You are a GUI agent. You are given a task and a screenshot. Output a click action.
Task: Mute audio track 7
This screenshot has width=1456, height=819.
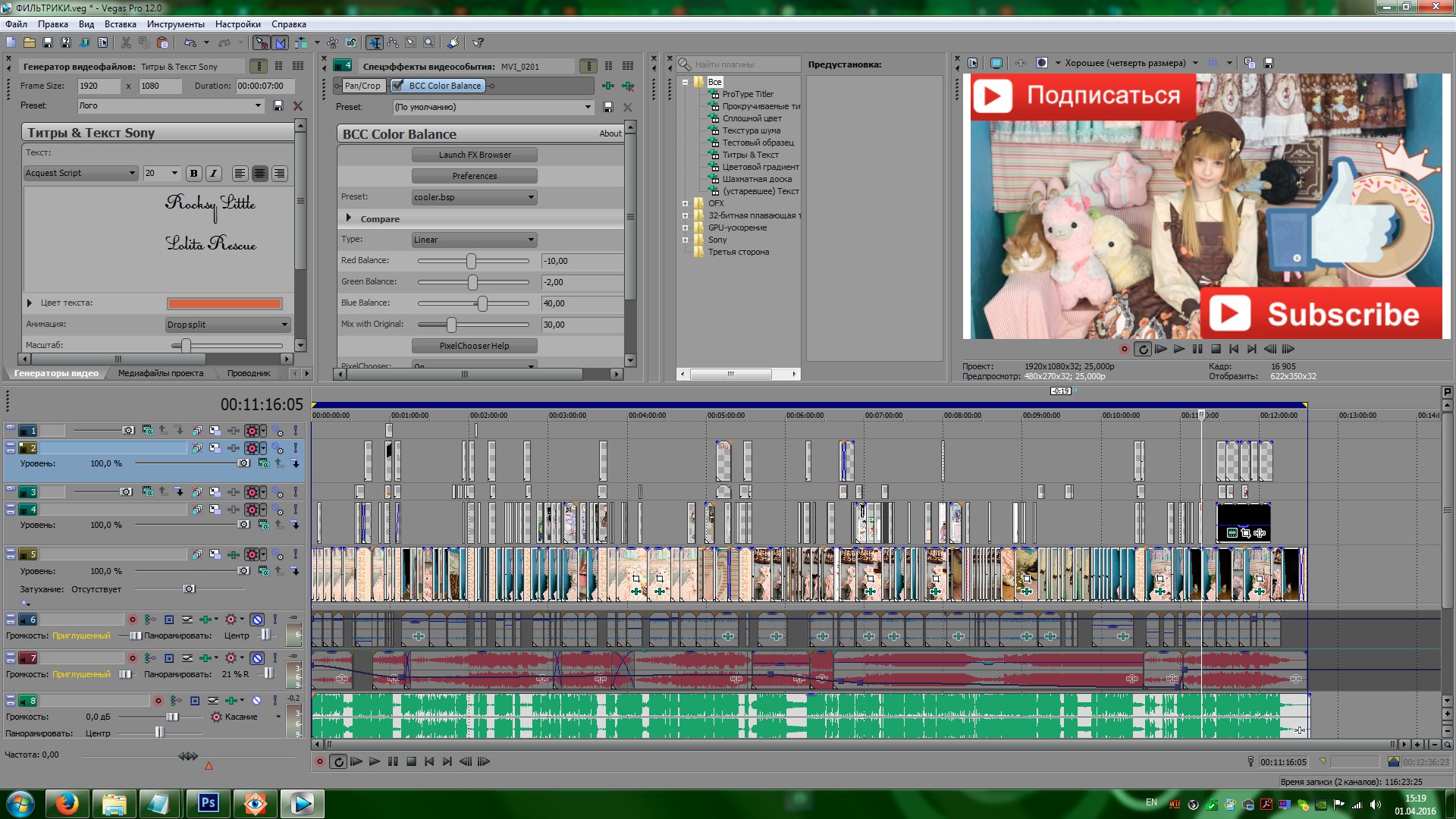click(257, 658)
